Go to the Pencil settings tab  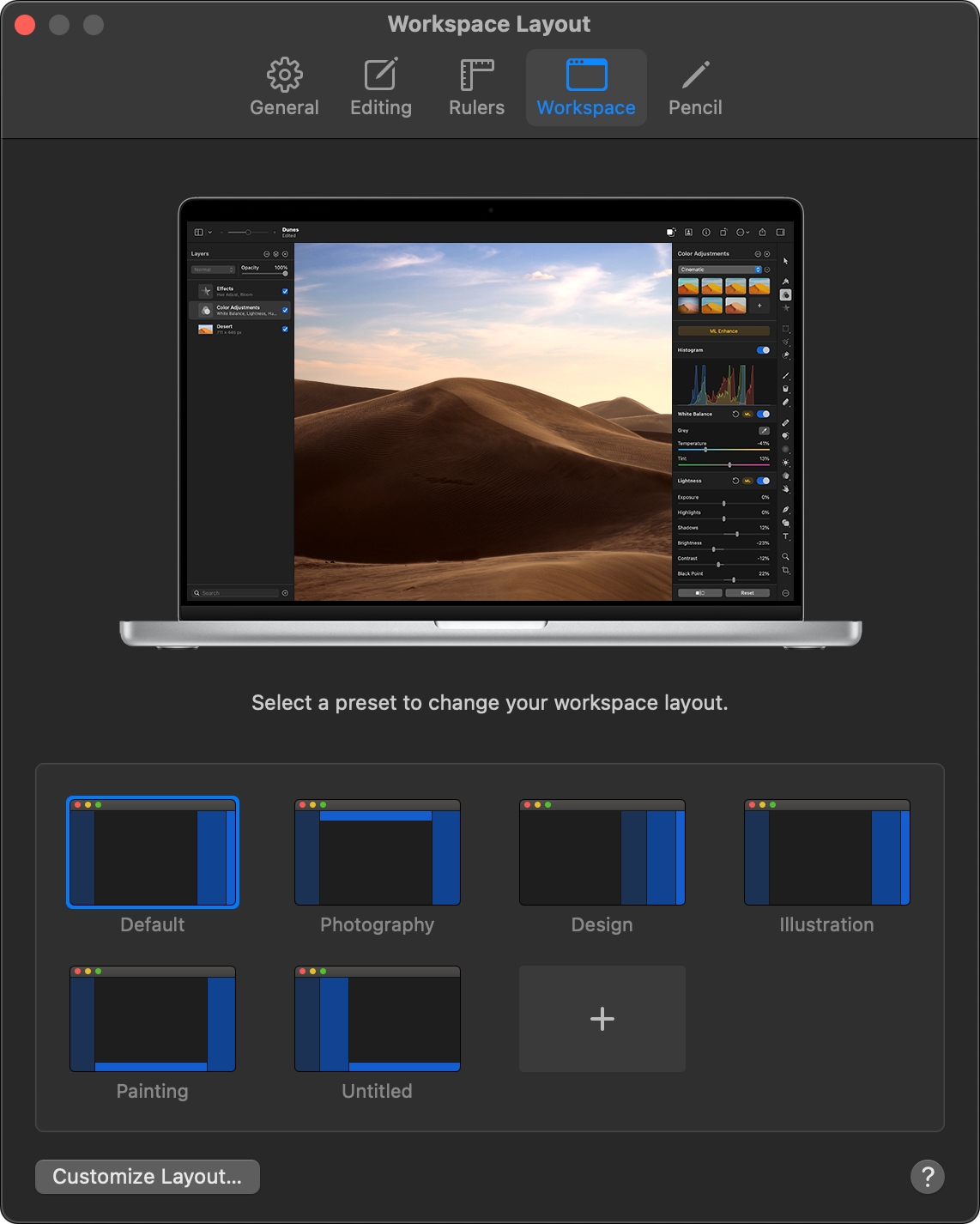(695, 88)
